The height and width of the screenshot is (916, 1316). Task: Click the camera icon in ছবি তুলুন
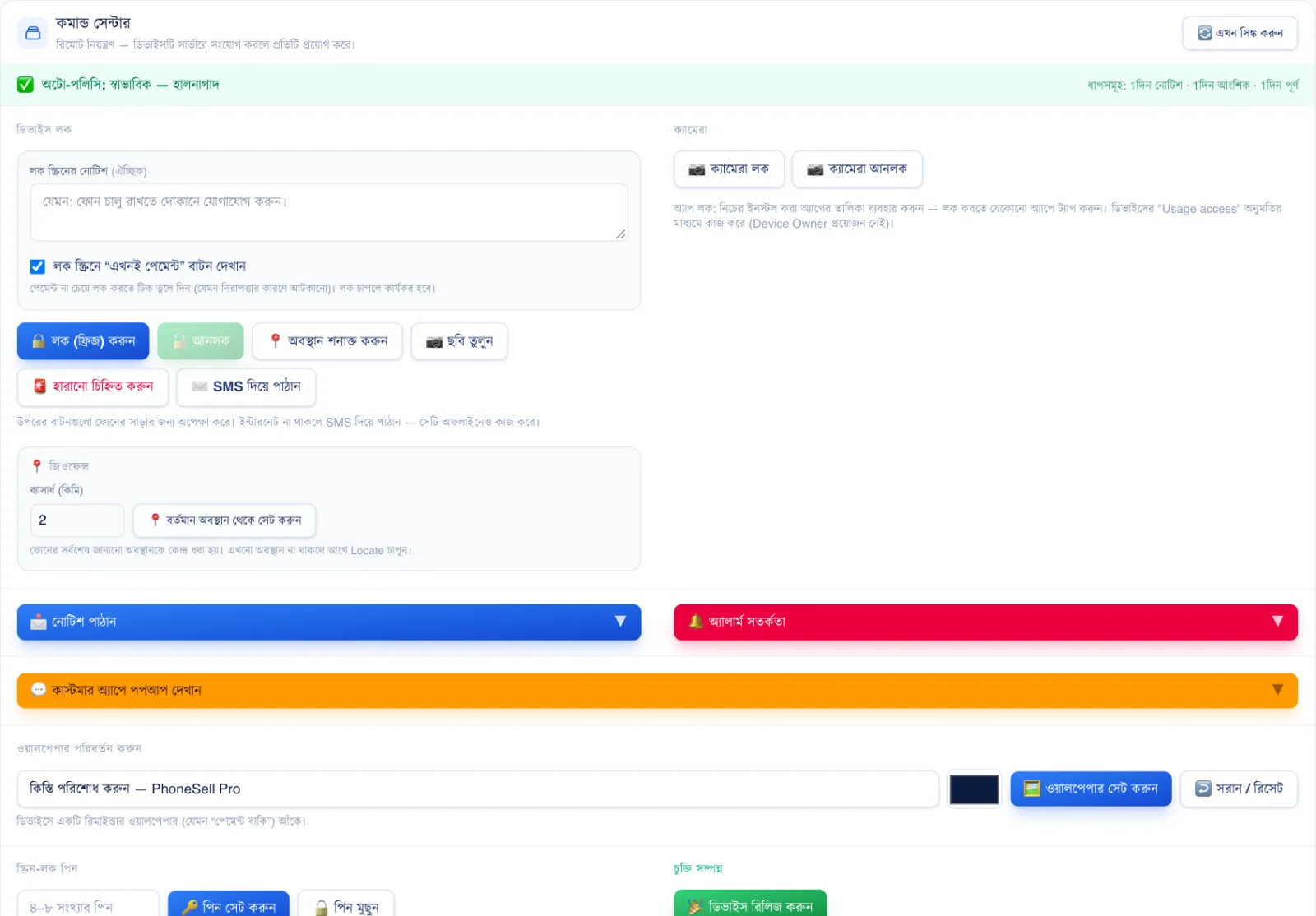(x=434, y=342)
